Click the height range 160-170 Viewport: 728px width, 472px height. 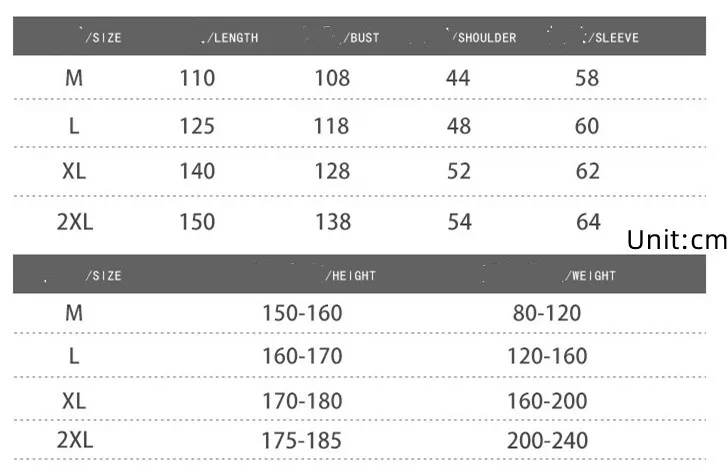302,356
